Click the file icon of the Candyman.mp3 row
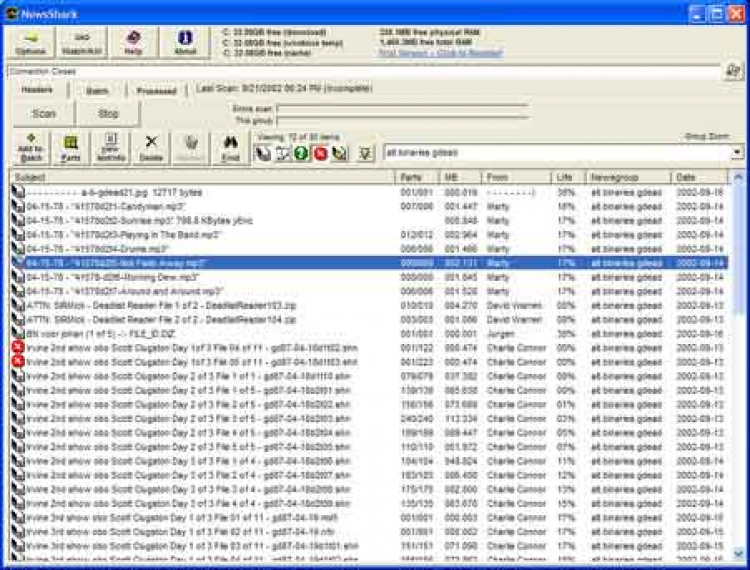 pyautogui.click(x=18, y=207)
